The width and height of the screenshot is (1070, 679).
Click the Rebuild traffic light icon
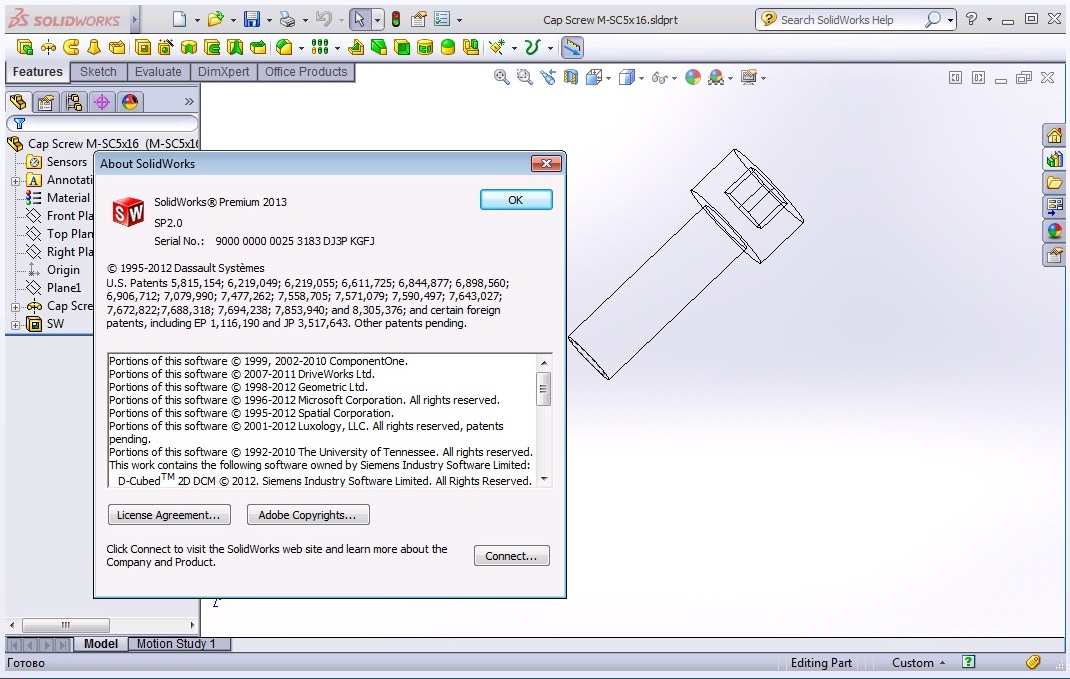point(395,19)
